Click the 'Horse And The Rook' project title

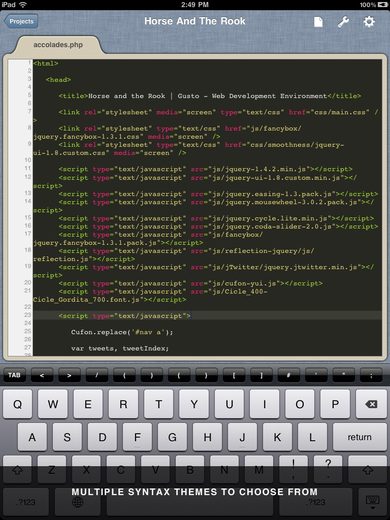tap(195, 21)
